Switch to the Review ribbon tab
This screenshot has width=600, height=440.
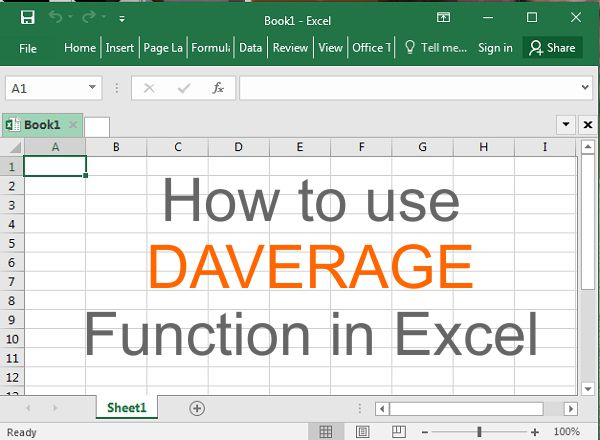290,48
